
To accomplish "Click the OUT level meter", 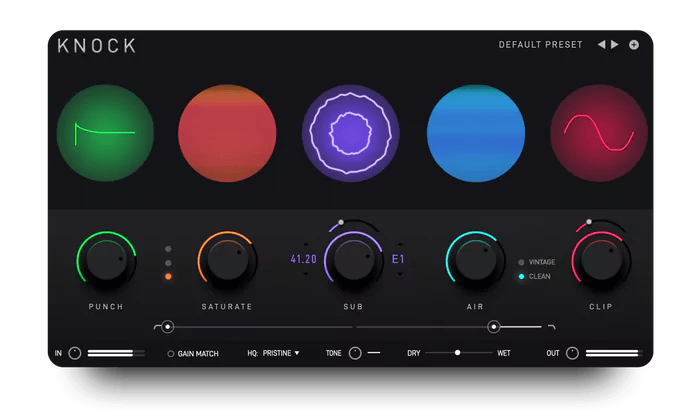I will 614,353.
